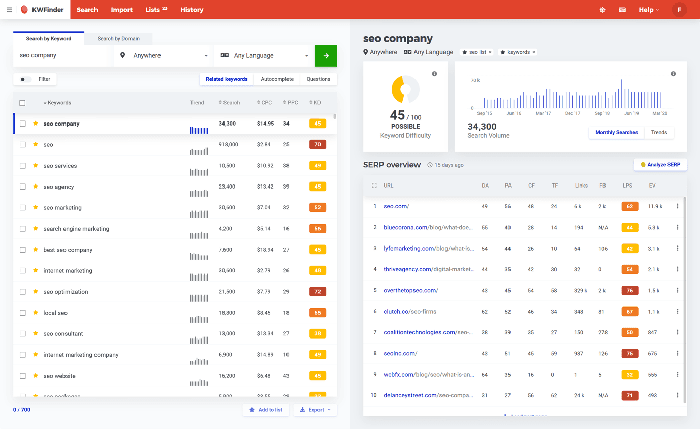This screenshot has height=429, width=700.
Task: Click the Analyze SERP button
Action: (660, 164)
